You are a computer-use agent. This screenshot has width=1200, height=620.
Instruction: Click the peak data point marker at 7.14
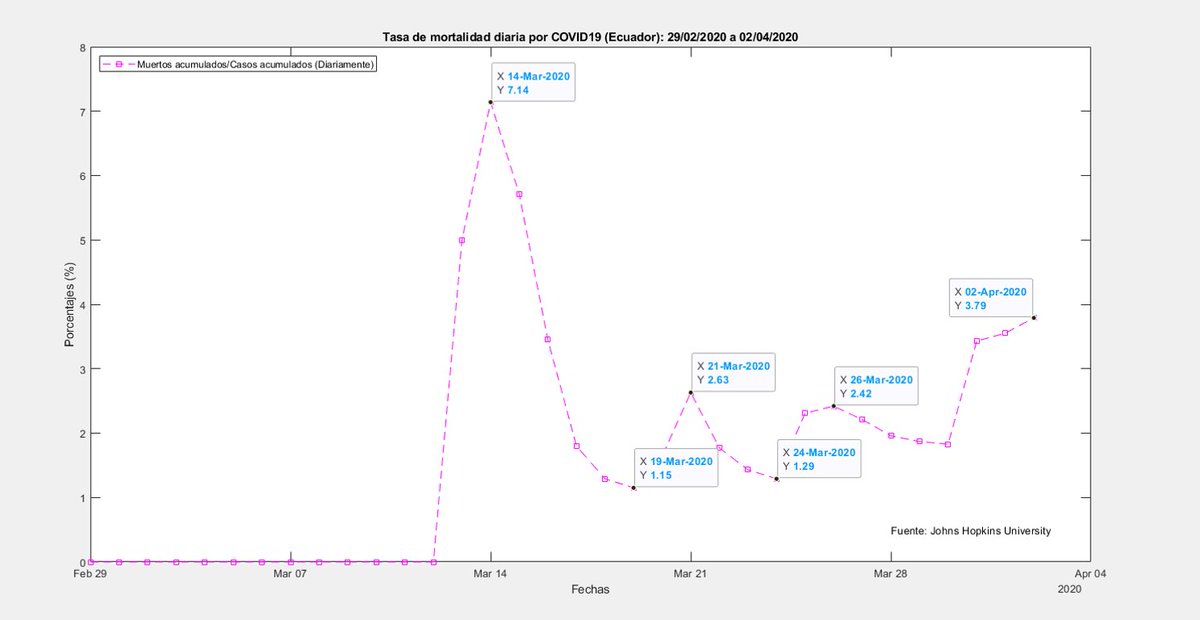click(490, 102)
